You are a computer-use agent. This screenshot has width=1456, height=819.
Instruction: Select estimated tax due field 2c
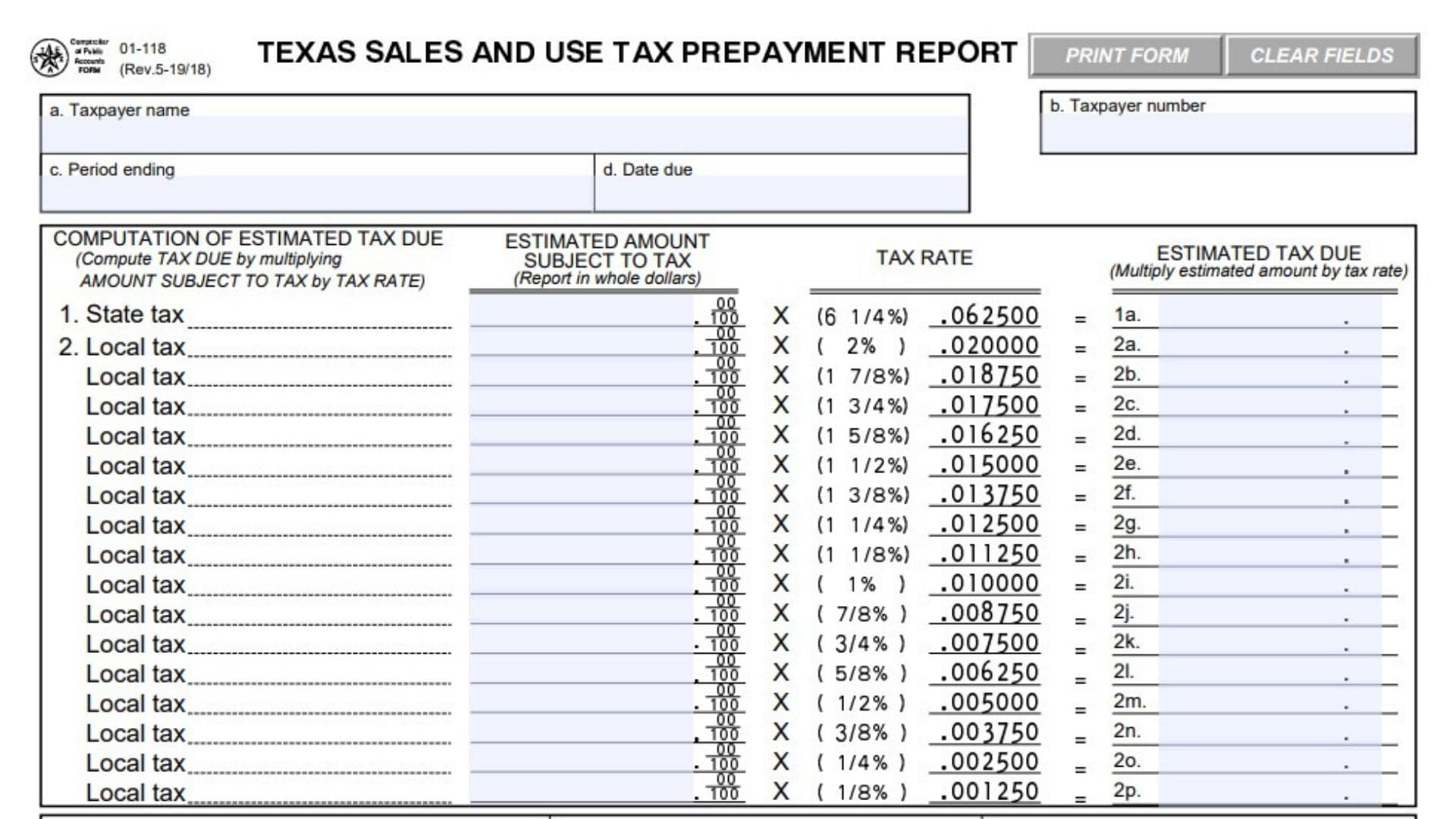pos(1270,401)
